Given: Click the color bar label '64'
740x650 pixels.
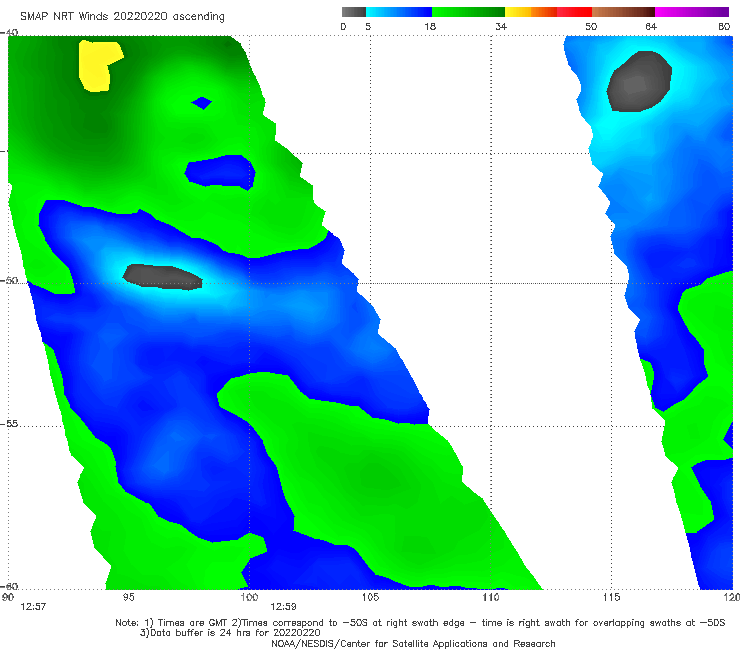Looking at the screenshot, I should 651,26.
